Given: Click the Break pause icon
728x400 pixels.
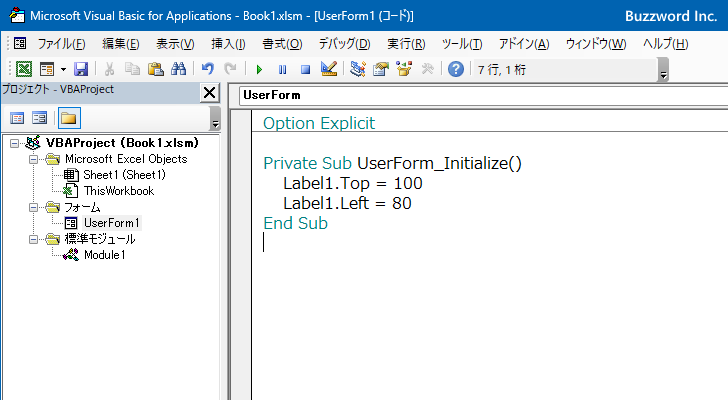Looking at the screenshot, I should [282, 70].
